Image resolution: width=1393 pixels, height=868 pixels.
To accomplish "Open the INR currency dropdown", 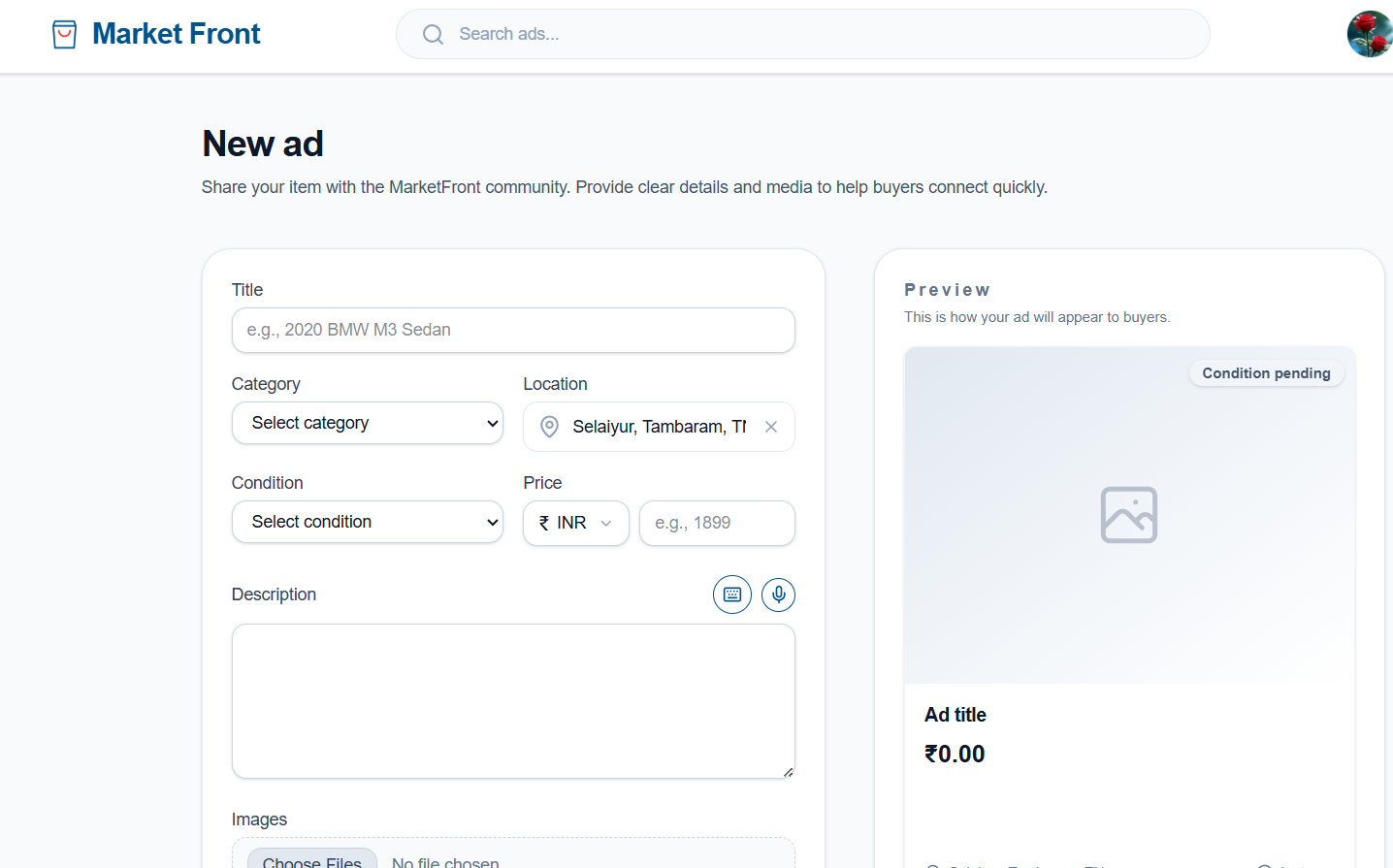I will pyautogui.click(x=576, y=523).
